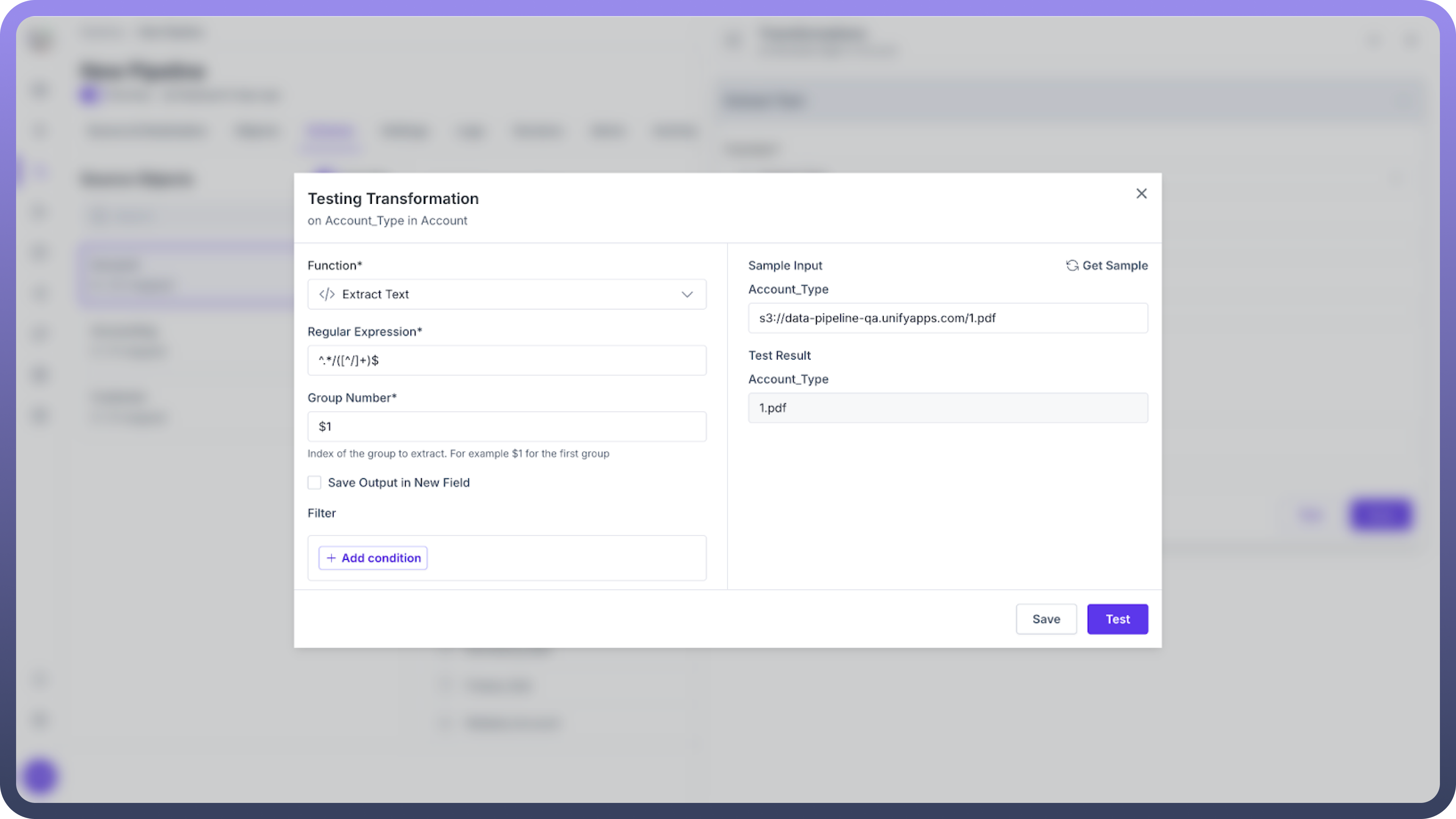Viewport: 1456px width, 819px height.
Task: Expand the Function dropdown chevron arrow
Action: click(x=687, y=294)
